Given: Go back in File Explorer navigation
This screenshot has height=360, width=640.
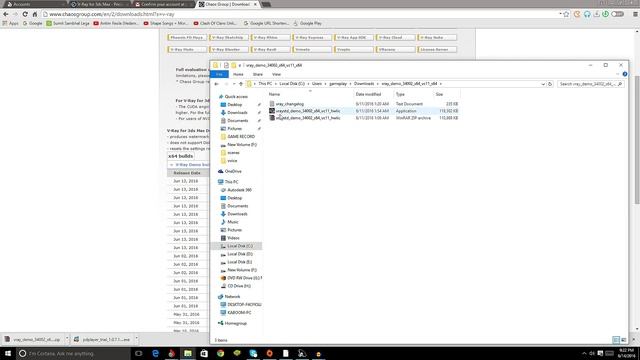Looking at the screenshot, I should click(x=217, y=84).
